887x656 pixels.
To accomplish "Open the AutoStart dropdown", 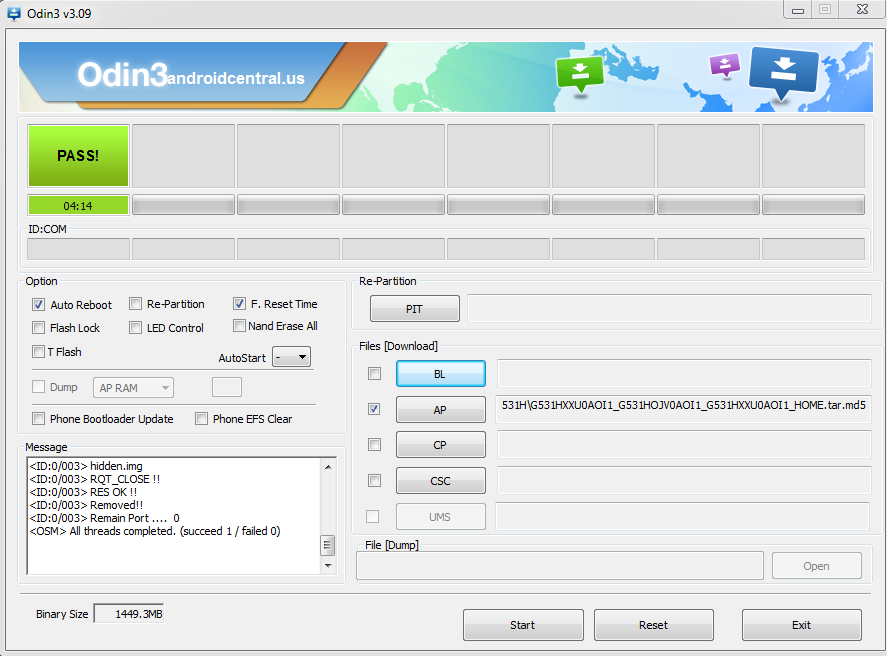I will 291,357.
